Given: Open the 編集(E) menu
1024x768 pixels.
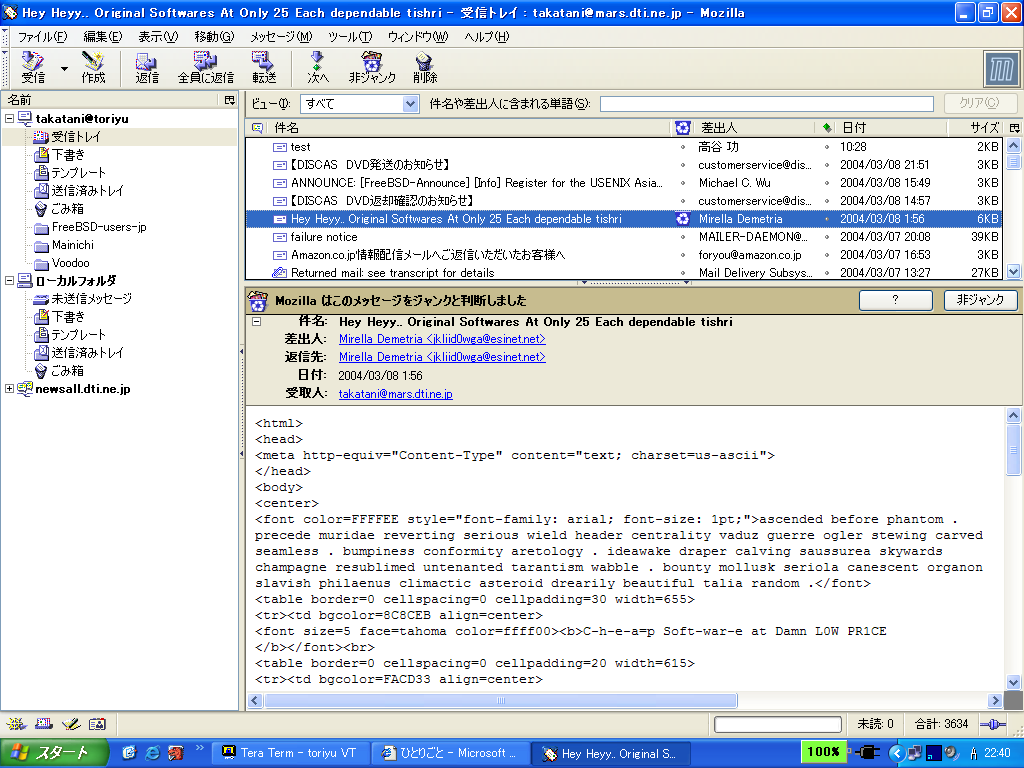Looking at the screenshot, I should [103, 37].
